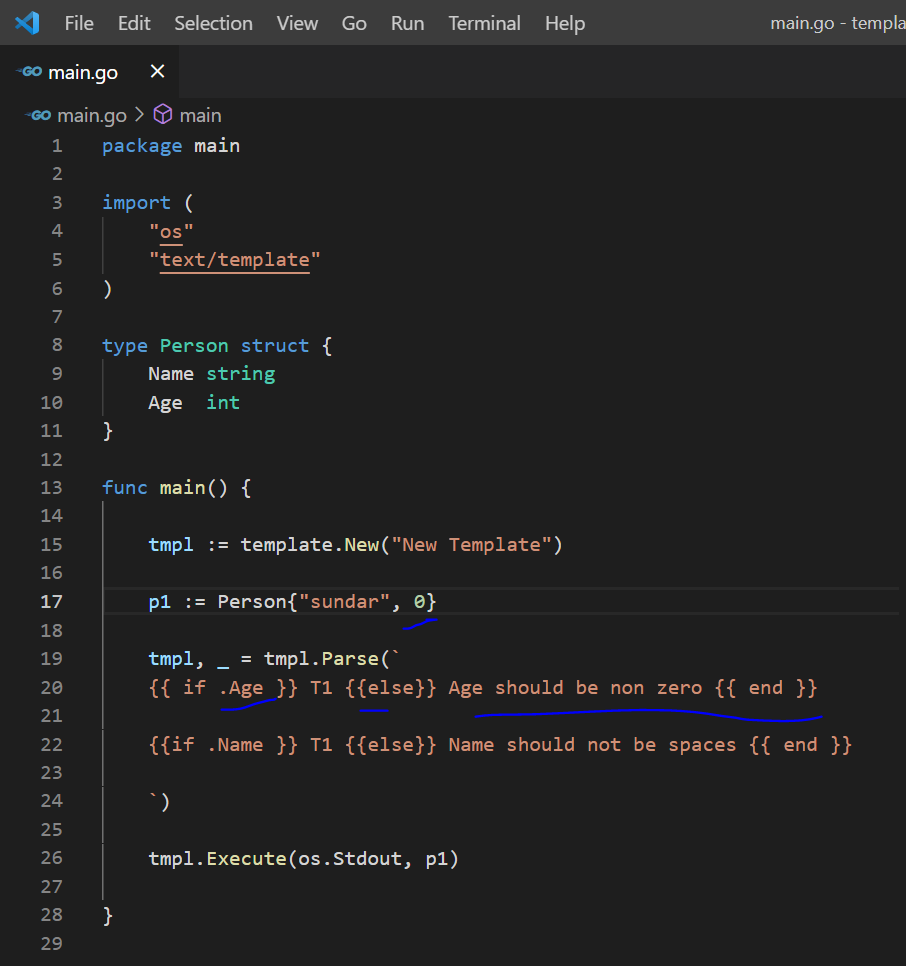Open the Terminal menu
This screenshot has width=906, height=966.
(x=484, y=23)
